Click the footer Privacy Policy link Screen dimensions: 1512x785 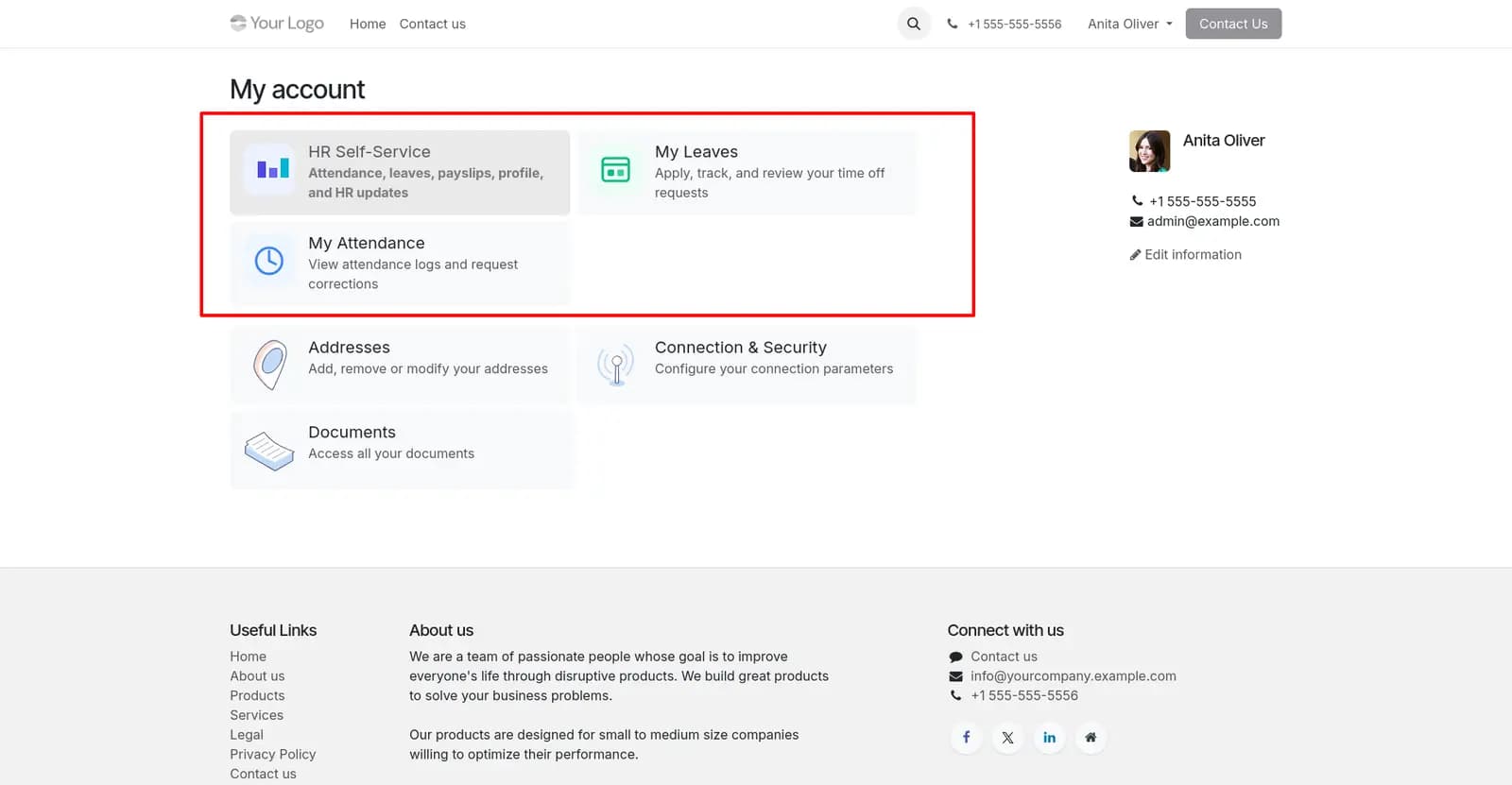click(x=272, y=755)
